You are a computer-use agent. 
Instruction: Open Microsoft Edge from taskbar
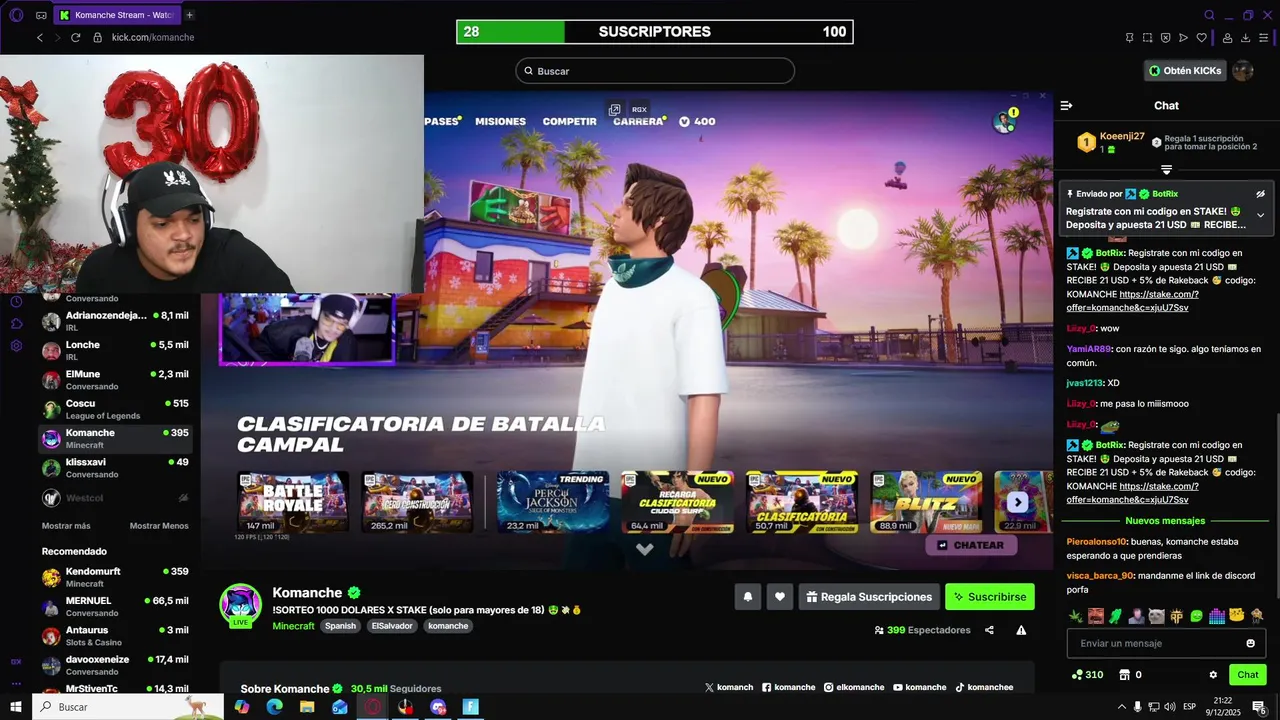(x=274, y=707)
